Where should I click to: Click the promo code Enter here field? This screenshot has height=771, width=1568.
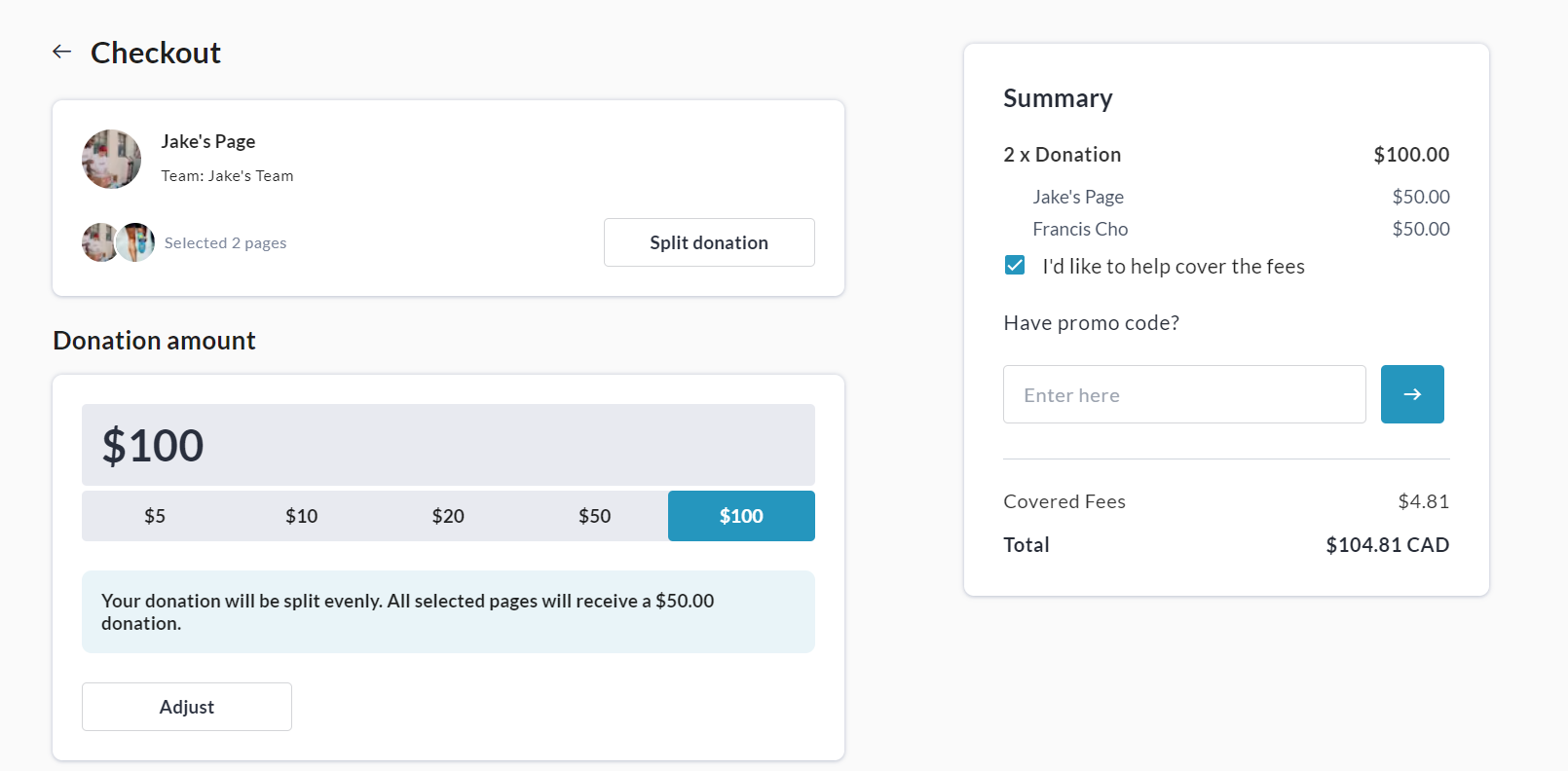(1183, 394)
